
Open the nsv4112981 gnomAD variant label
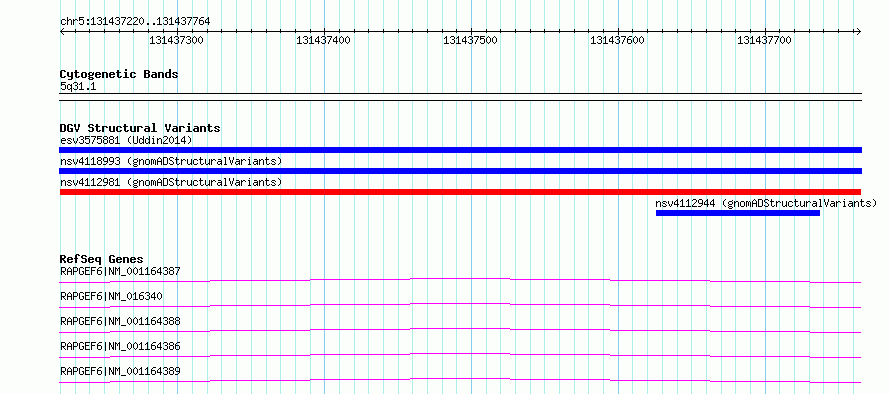171,182
